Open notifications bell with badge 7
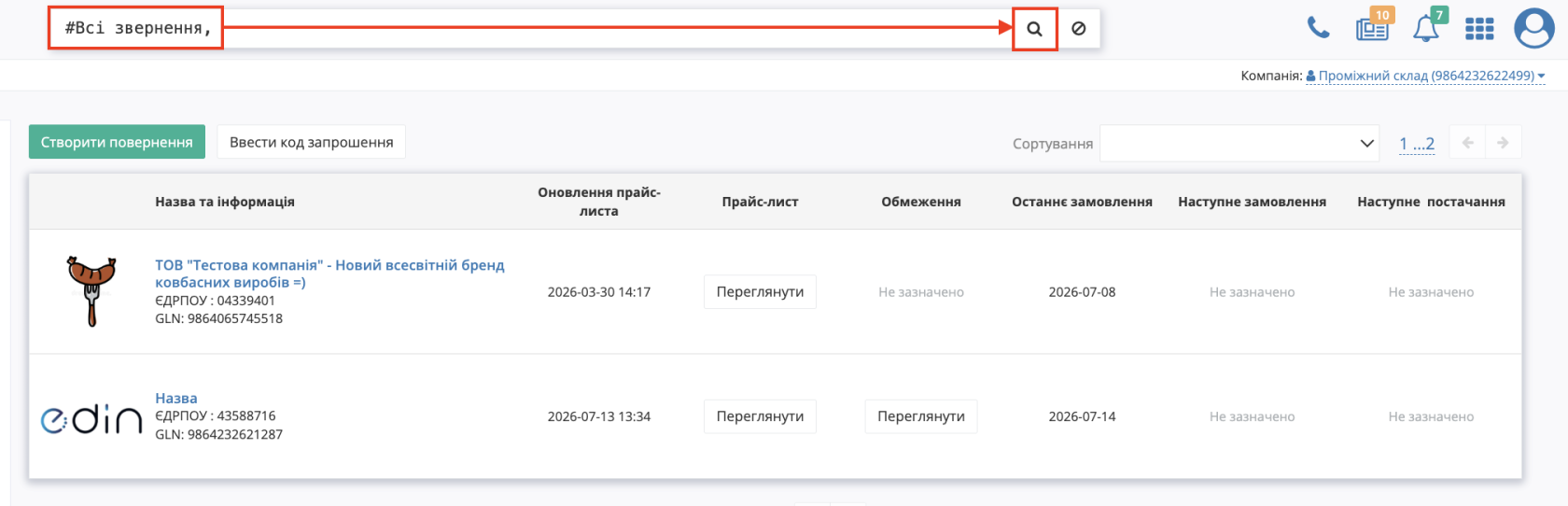 point(1426,27)
